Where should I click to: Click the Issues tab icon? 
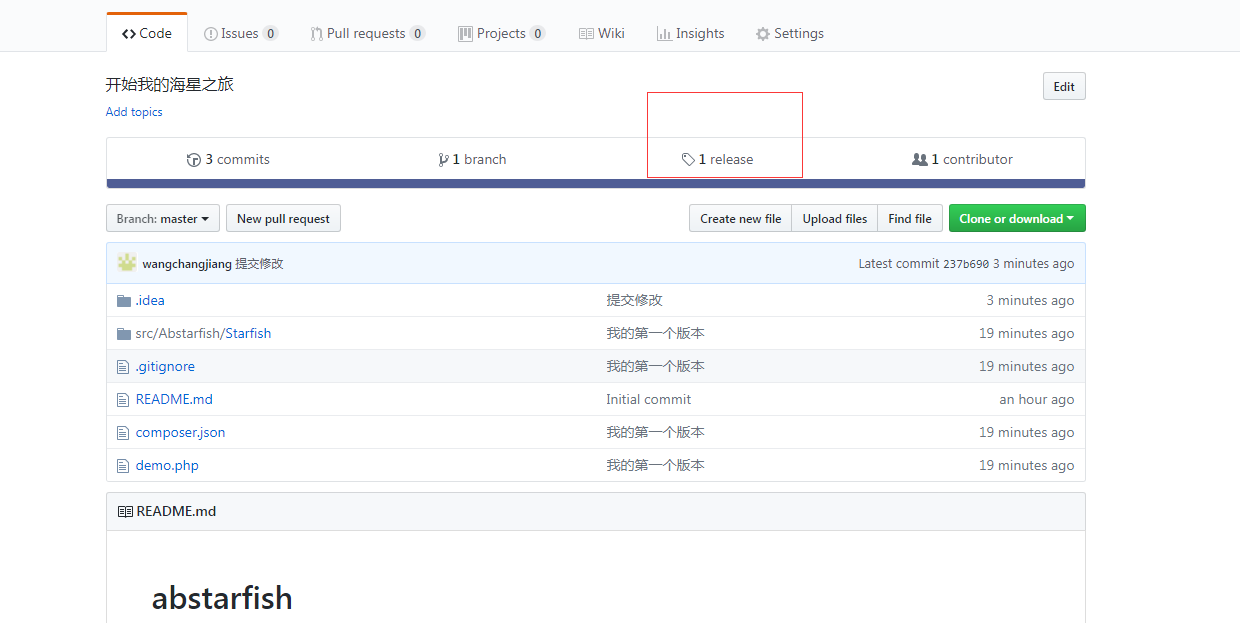(211, 34)
